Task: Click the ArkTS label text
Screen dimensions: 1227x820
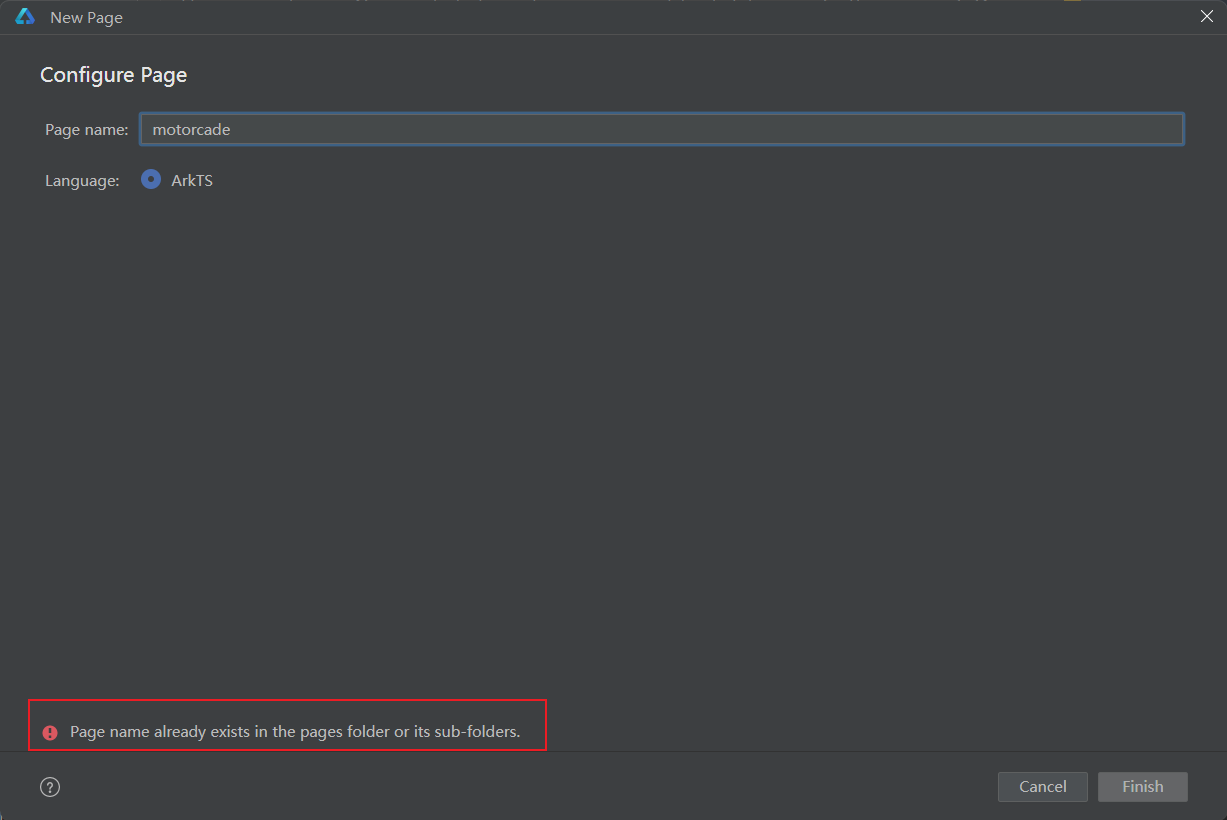Action: [192, 181]
